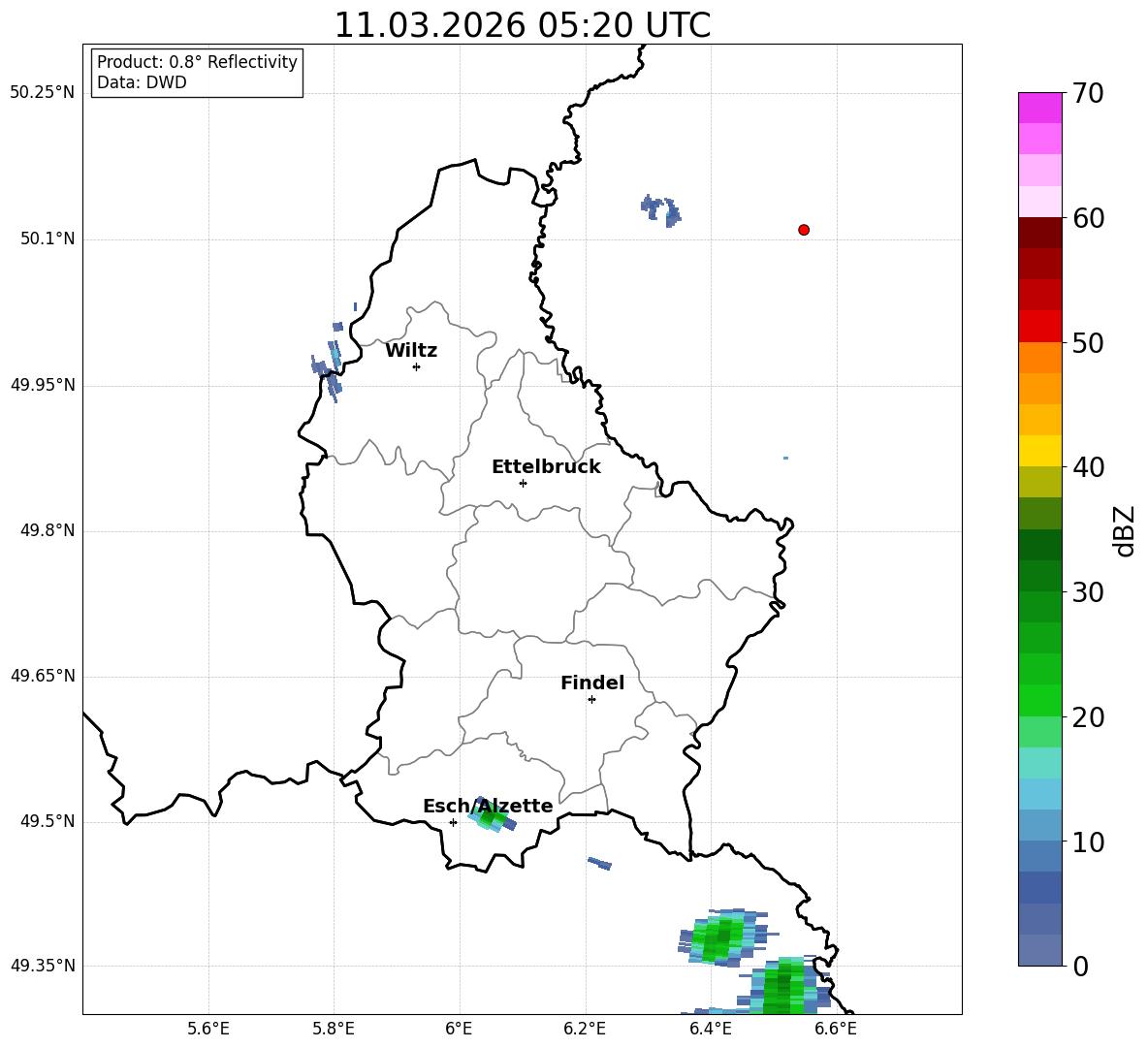Click the radar echo over Esch/Alzette
Screen dimensions: 1148x1048
point(492,815)
